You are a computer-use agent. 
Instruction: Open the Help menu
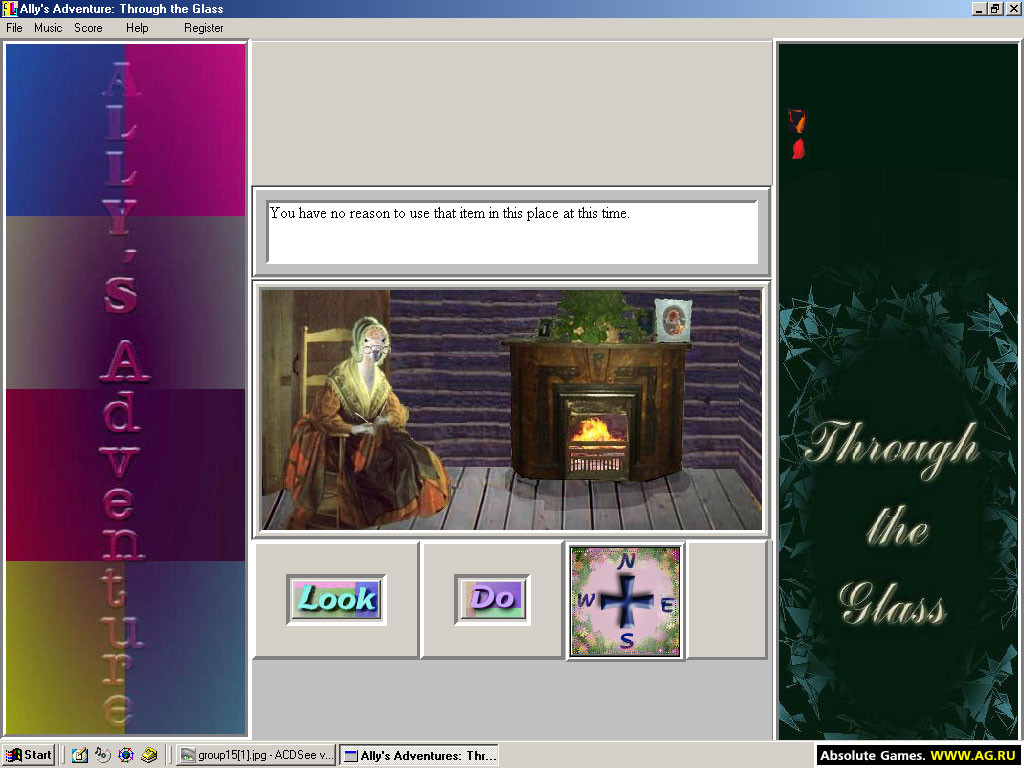(x=137, y=28)
